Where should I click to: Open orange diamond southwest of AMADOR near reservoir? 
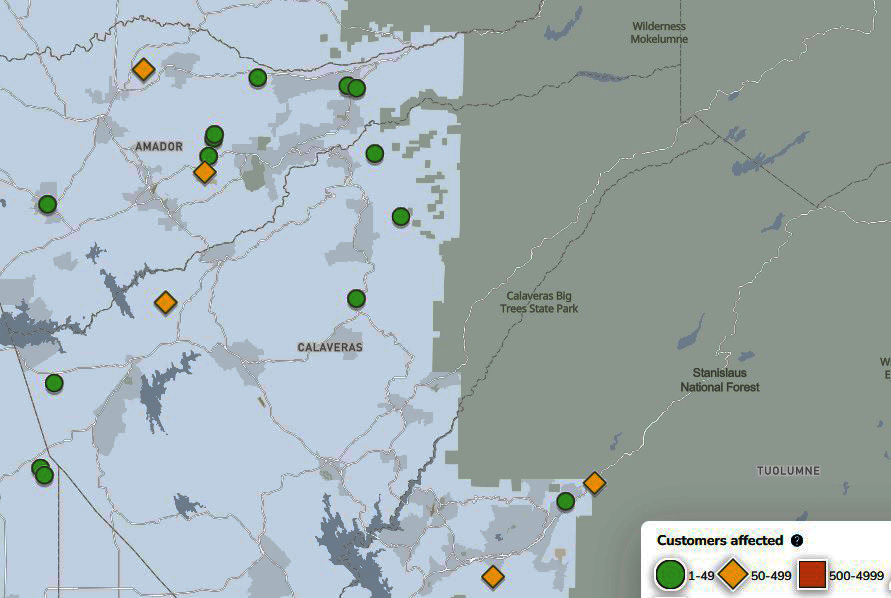coord(165,302)
